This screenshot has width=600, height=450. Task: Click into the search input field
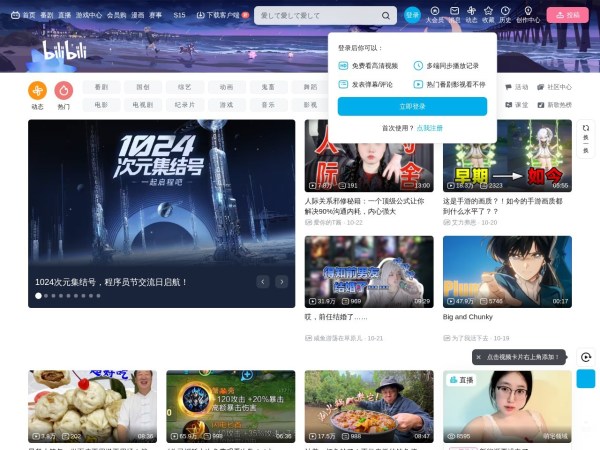[x=315, y=16]
